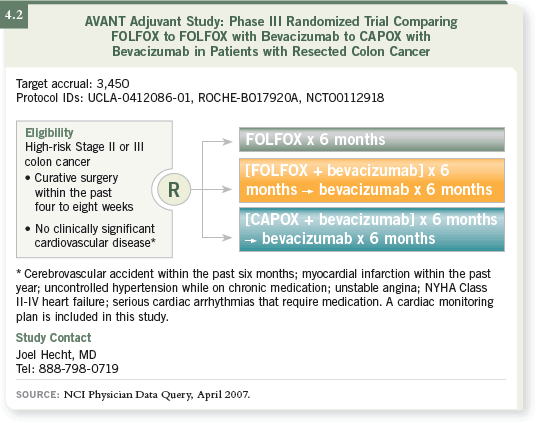
Task: Click the Study Contact heading
Action: (x=53, y=338)
